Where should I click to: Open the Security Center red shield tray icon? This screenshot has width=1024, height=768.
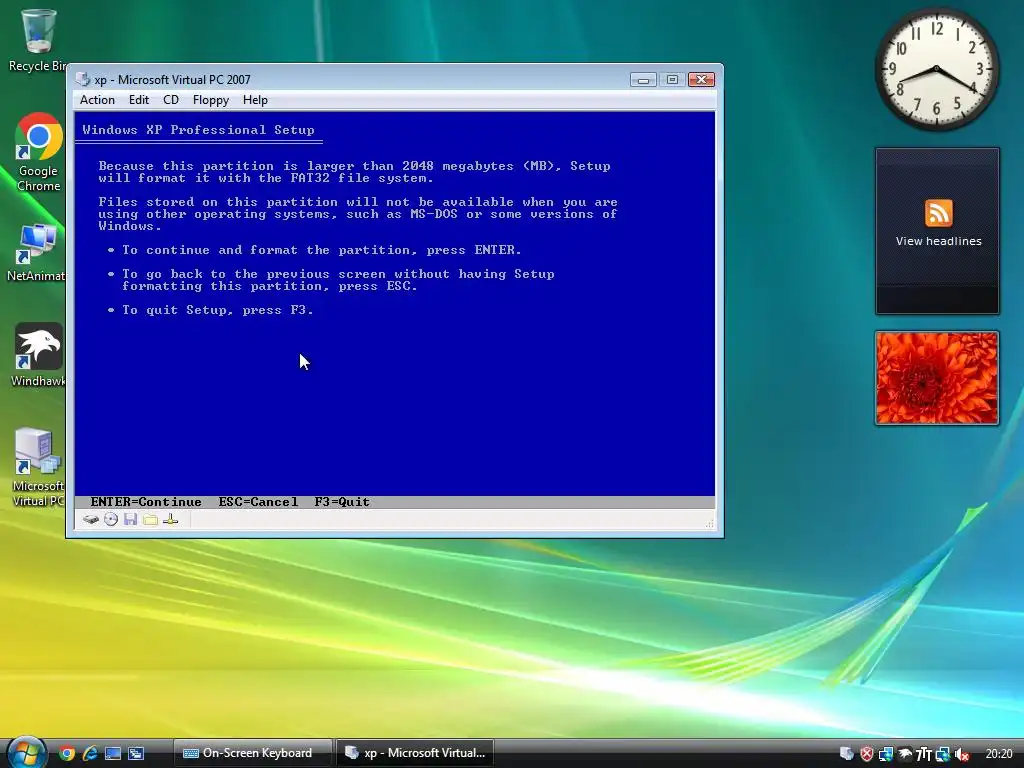click(867, 754)
